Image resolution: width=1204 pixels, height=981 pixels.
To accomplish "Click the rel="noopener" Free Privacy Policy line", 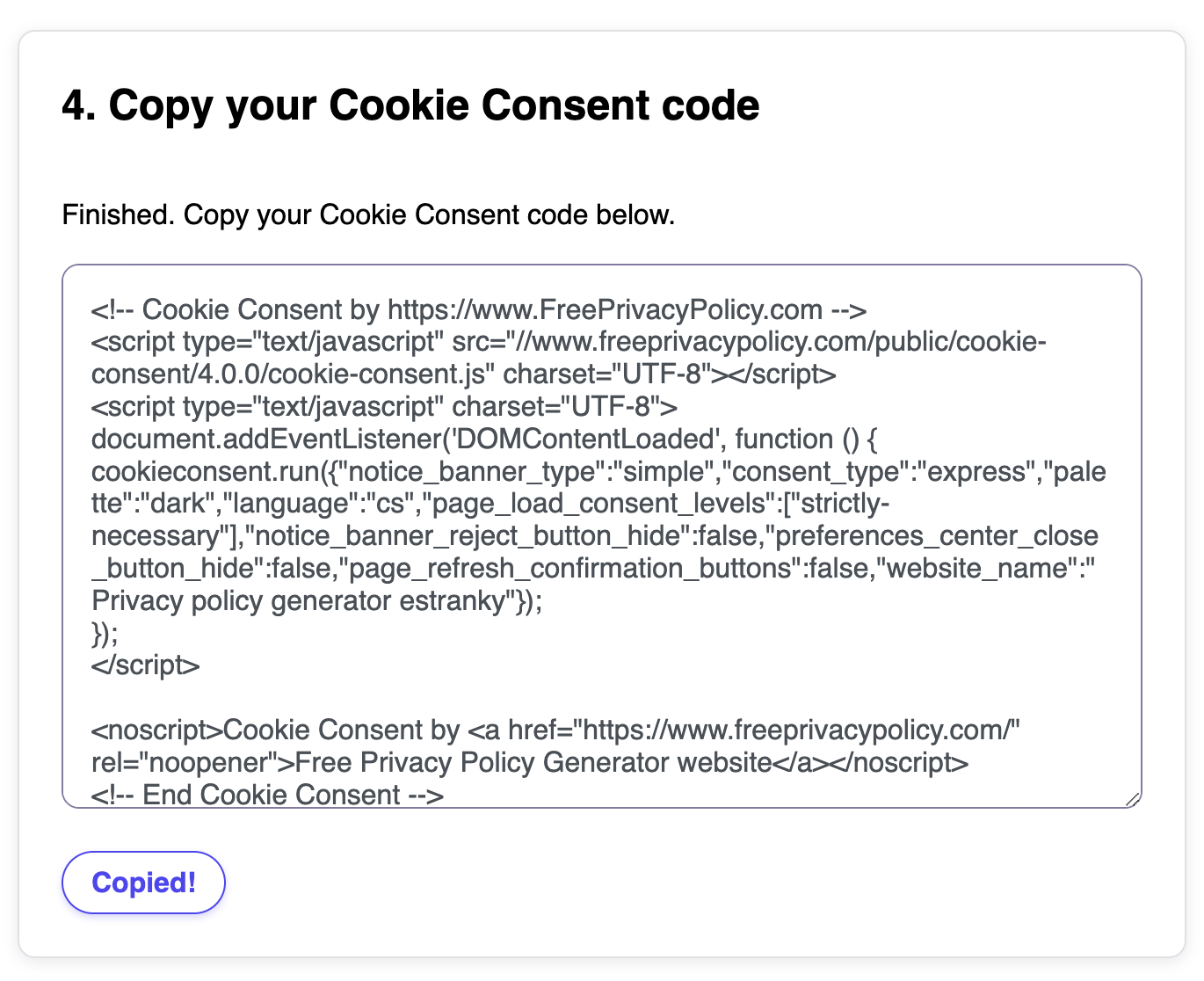I will pyautogui.click(x=529, y=763).
